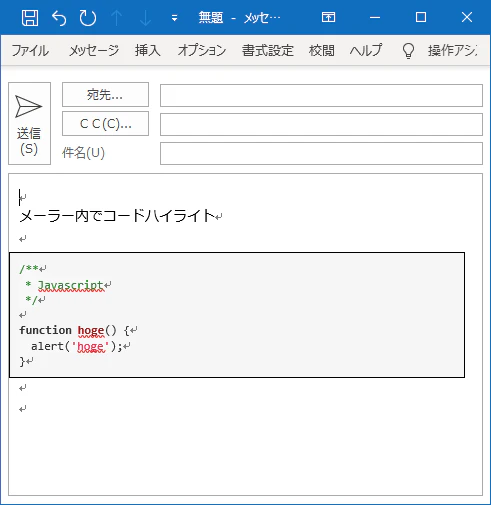Click the hoge function name
Image resolution: width=491 pixels, height=505 pixels.
[91, 330]
